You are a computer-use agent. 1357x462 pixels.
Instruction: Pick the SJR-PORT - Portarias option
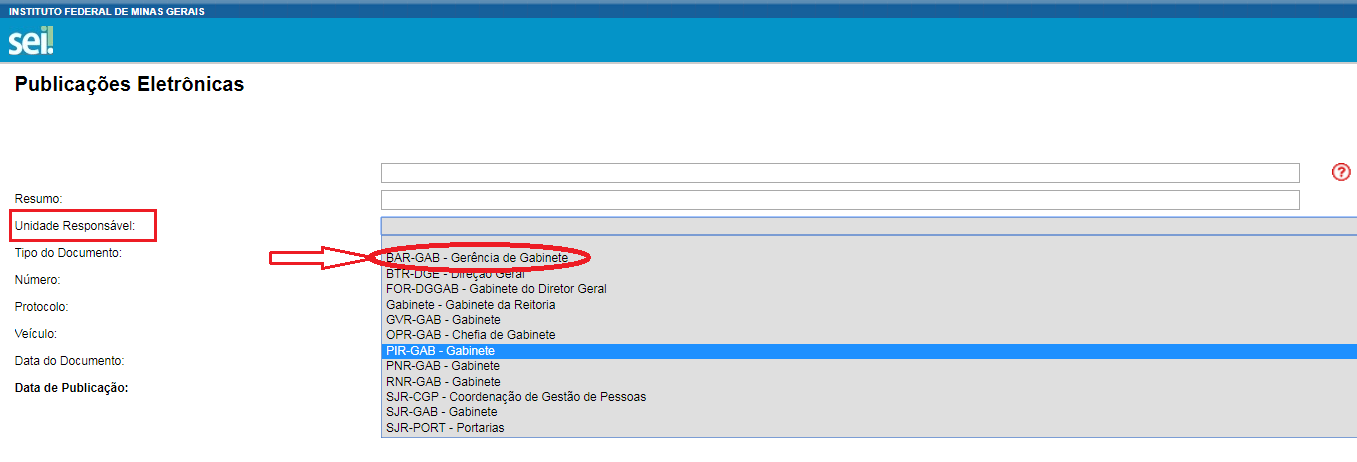pos(445,428)
